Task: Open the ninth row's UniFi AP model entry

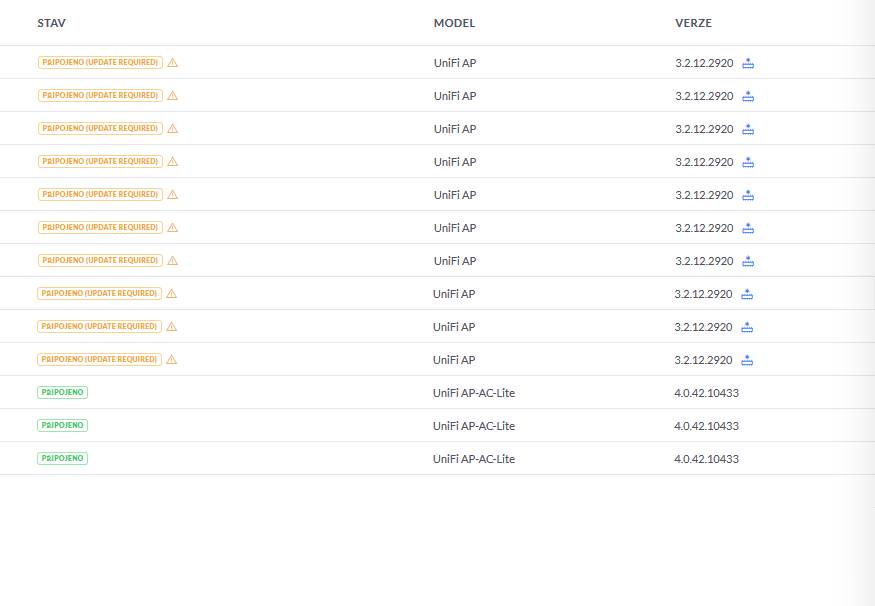Action: tap(454, 327)
